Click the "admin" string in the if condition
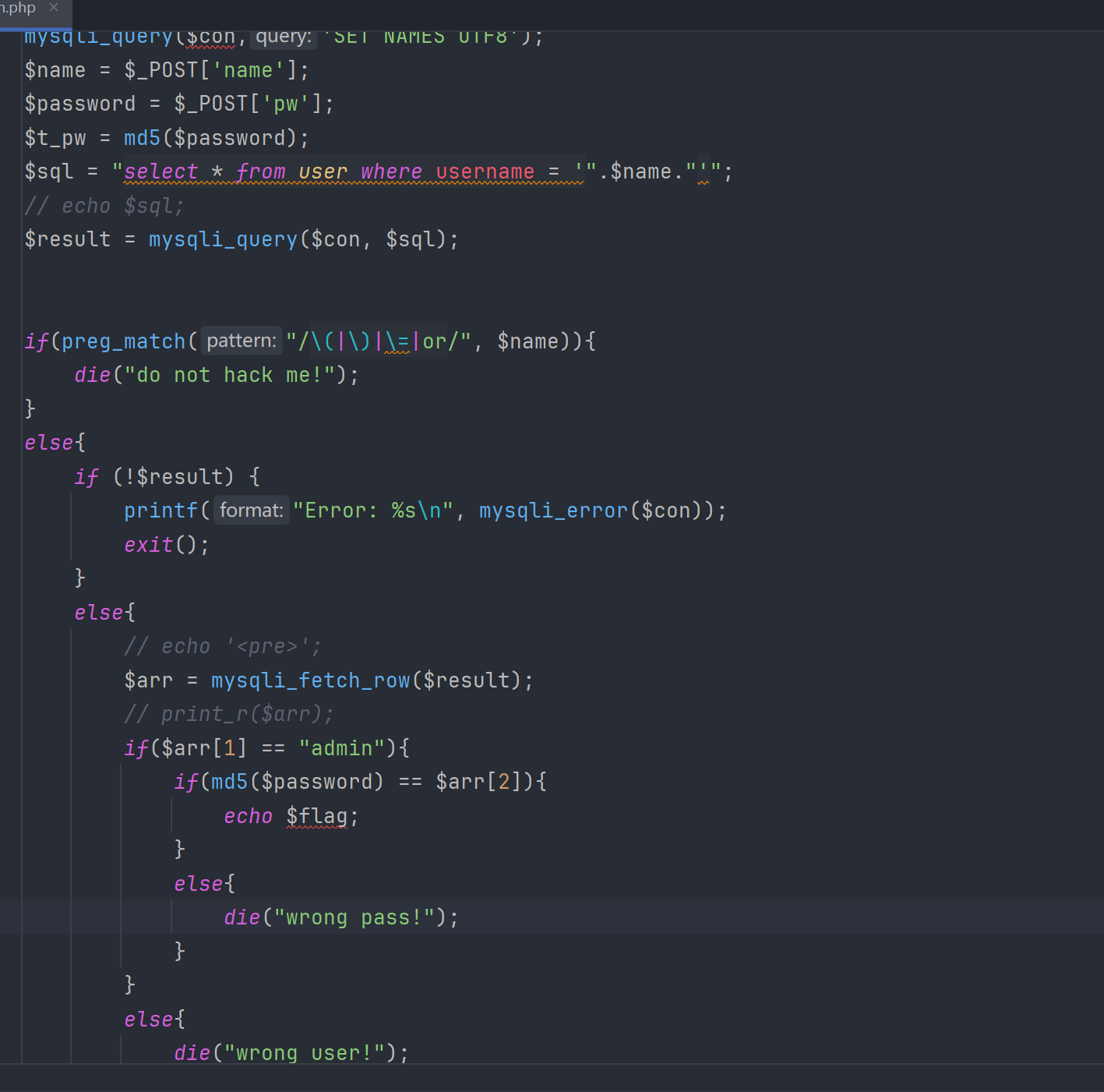 pos(341,748)
